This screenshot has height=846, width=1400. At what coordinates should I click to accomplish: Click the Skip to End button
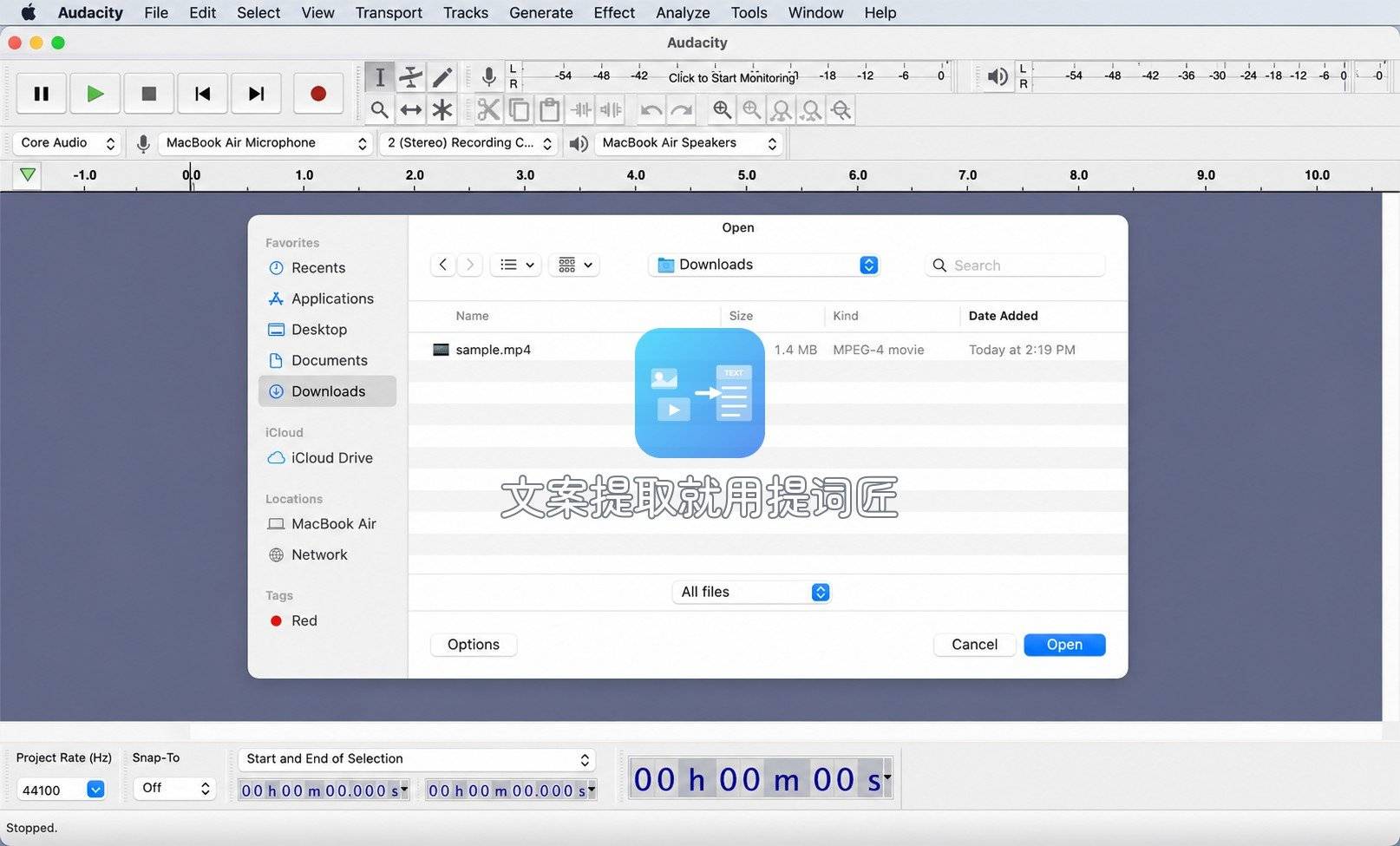pyautogui.click(x=256, y=94)
